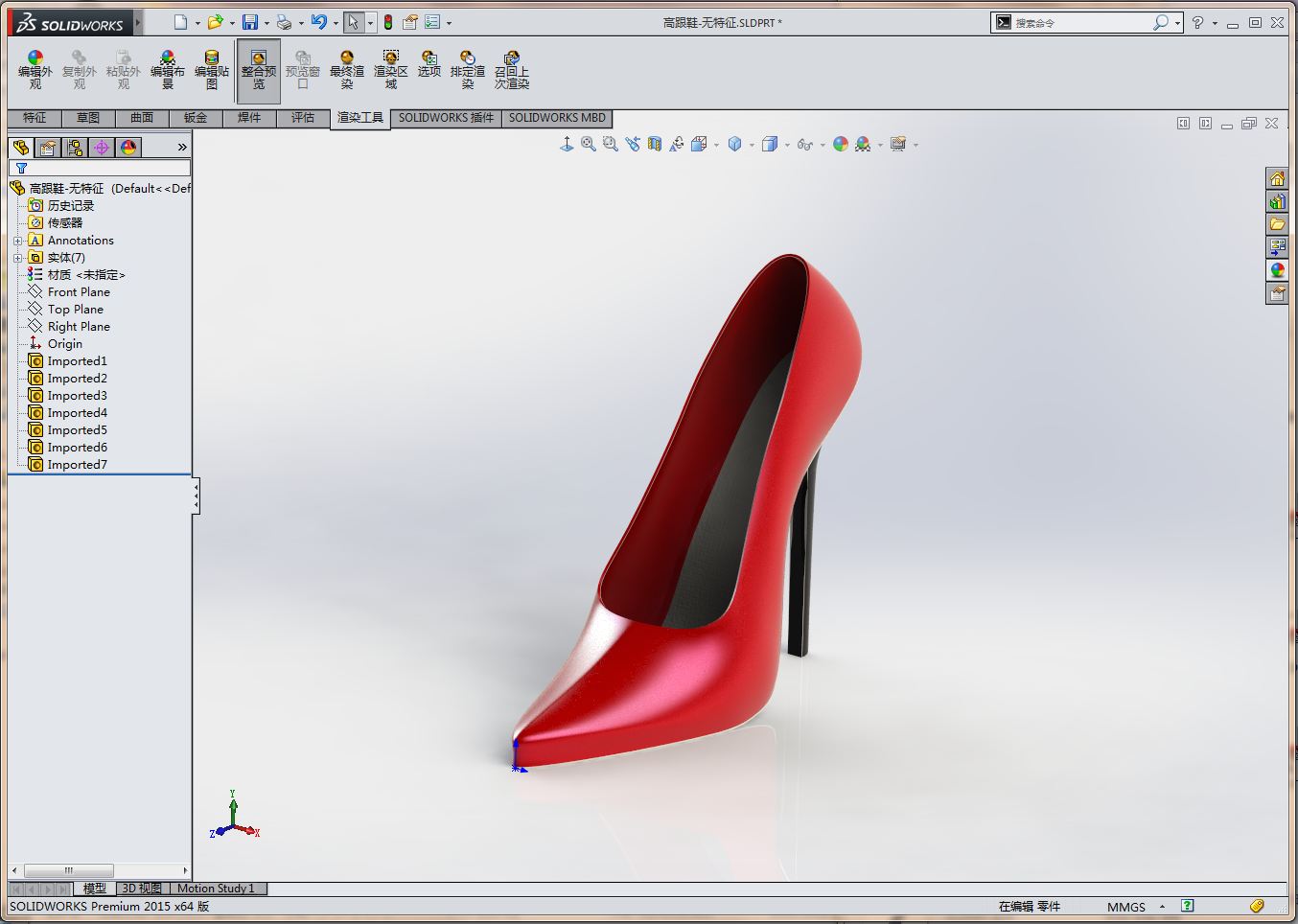The width and height of the screenshot is (1298, 924).
Task: Expand the 实体(7) solid bodies folder
Action: pyautogui.click(x=17, y=258)
